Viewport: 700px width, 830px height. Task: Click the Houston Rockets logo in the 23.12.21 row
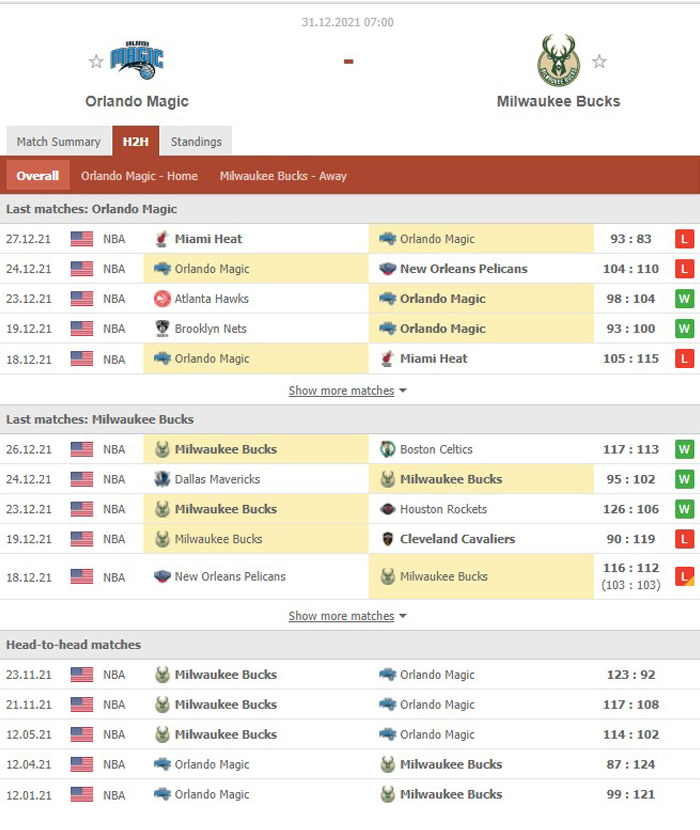[x=388, y=509]
